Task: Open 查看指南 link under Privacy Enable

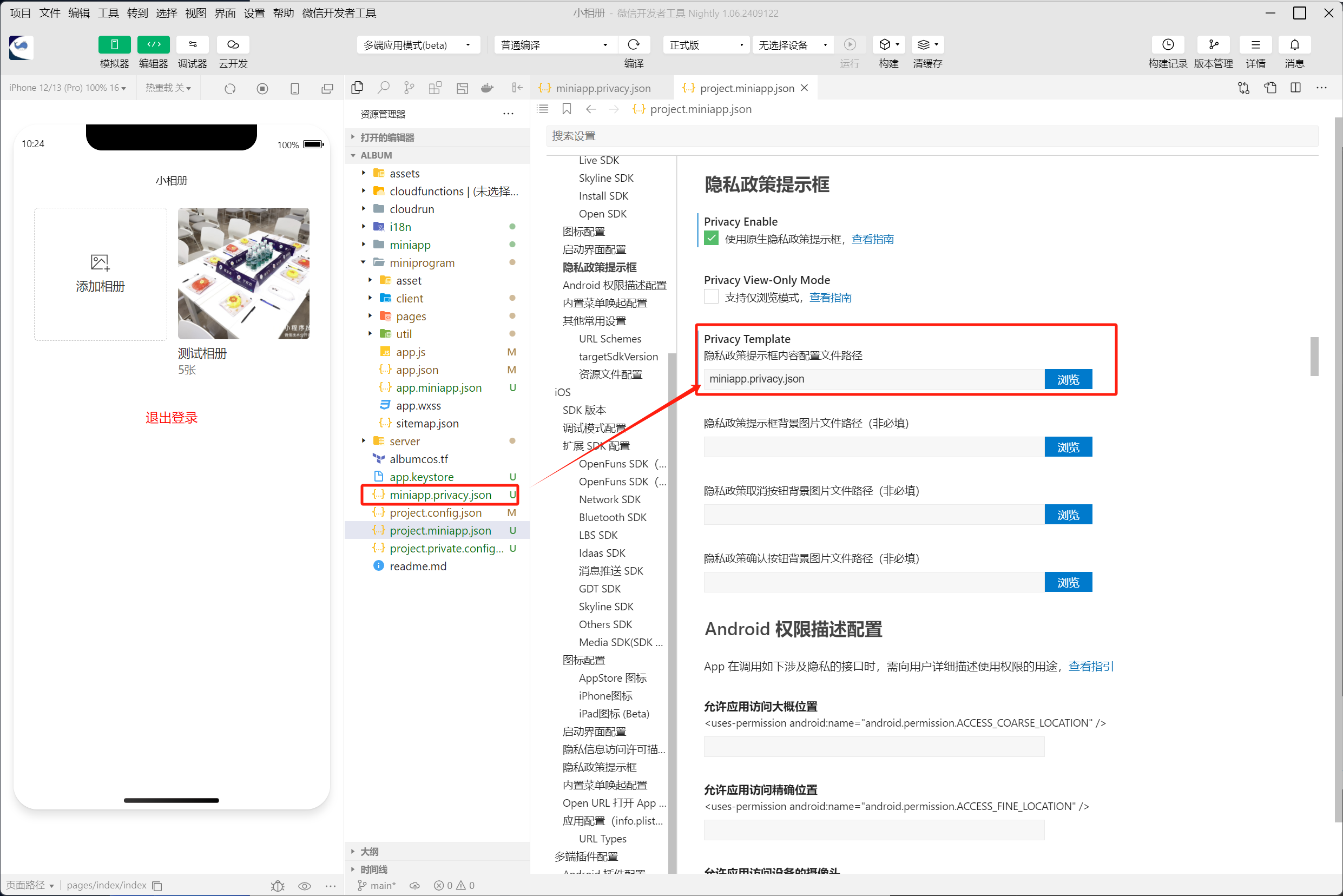Action: click(x=873, y=239)
